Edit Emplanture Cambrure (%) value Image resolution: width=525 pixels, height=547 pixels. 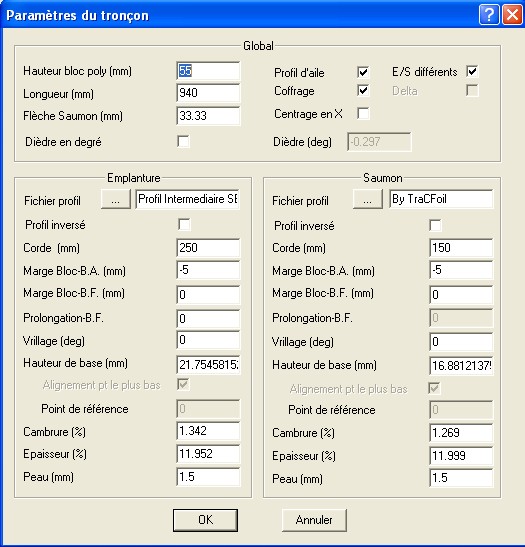[208, 431]
